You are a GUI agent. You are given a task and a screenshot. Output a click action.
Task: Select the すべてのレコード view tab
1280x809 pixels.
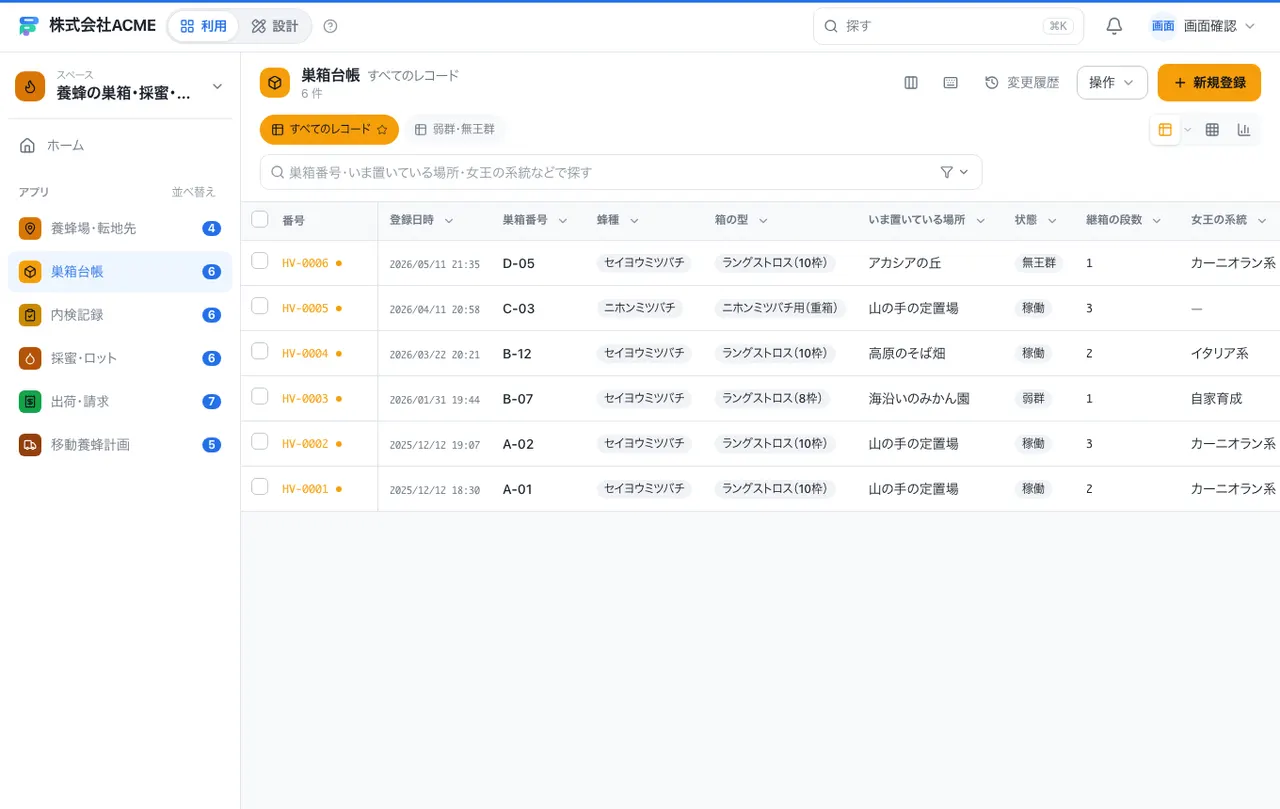[329, 129]
